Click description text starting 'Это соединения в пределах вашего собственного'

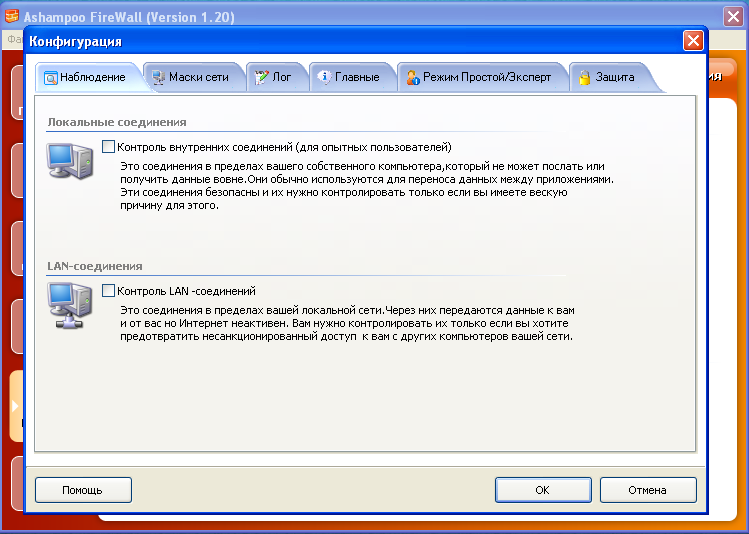(367, 186)
